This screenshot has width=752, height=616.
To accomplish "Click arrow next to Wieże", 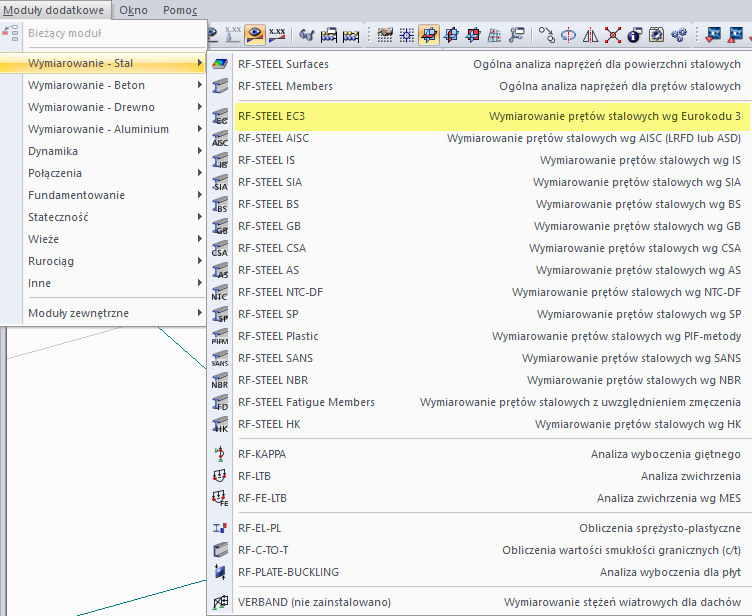I will click(200, 239).
